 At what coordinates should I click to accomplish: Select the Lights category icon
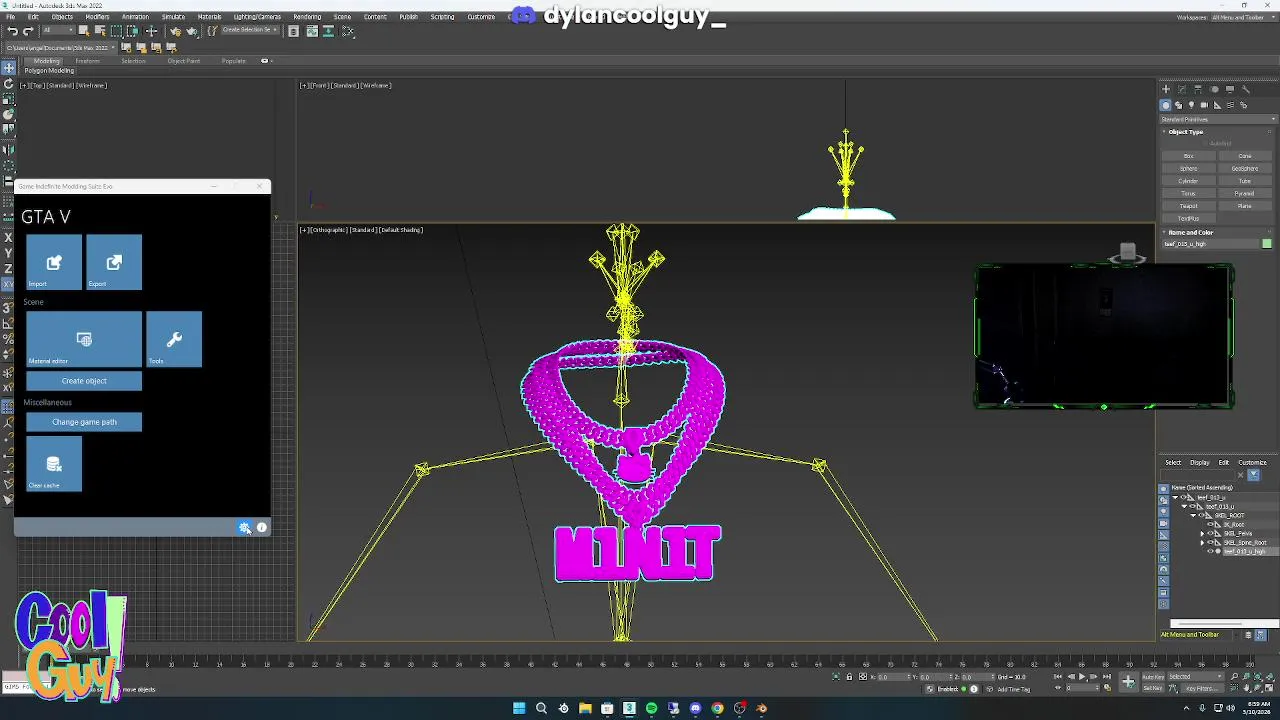1191,105
